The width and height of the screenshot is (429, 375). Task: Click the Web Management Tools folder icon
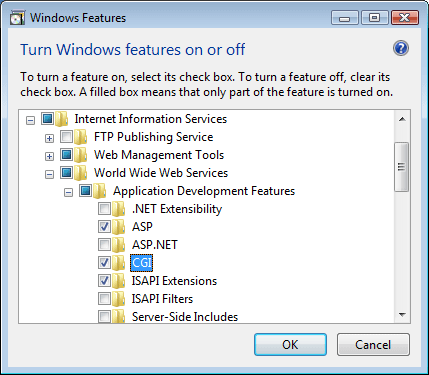(x=81, y=155)
